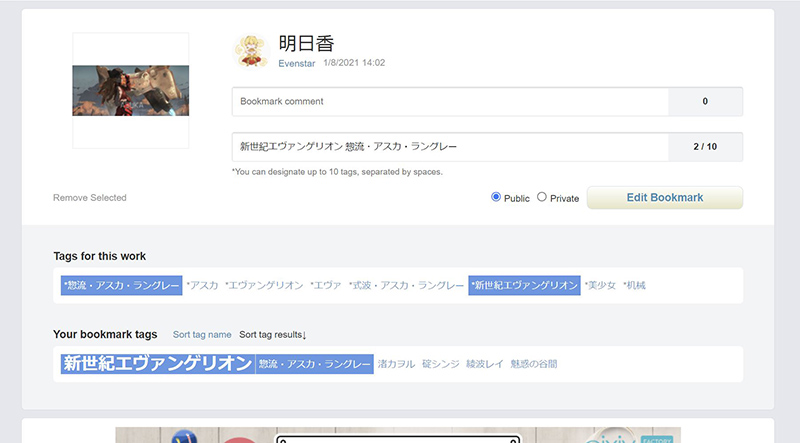Add the work tag 机械

634,285
